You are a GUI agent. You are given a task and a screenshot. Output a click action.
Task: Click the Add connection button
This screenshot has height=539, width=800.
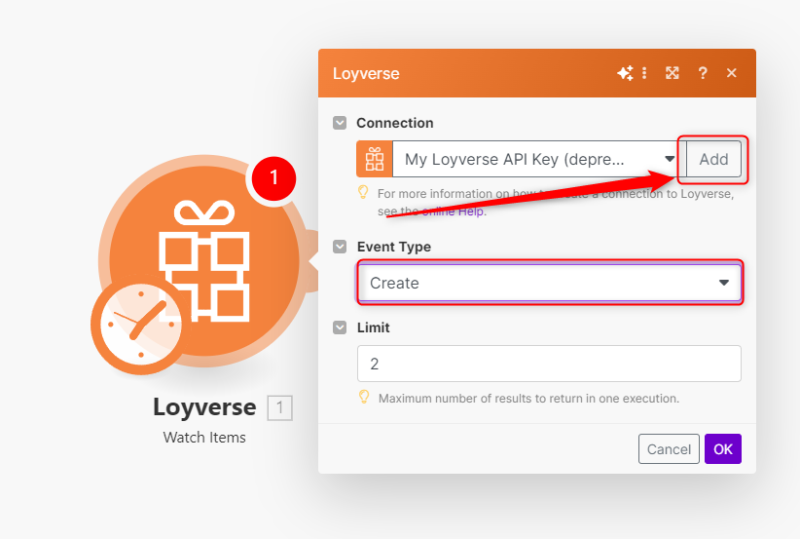click(713, 159)
